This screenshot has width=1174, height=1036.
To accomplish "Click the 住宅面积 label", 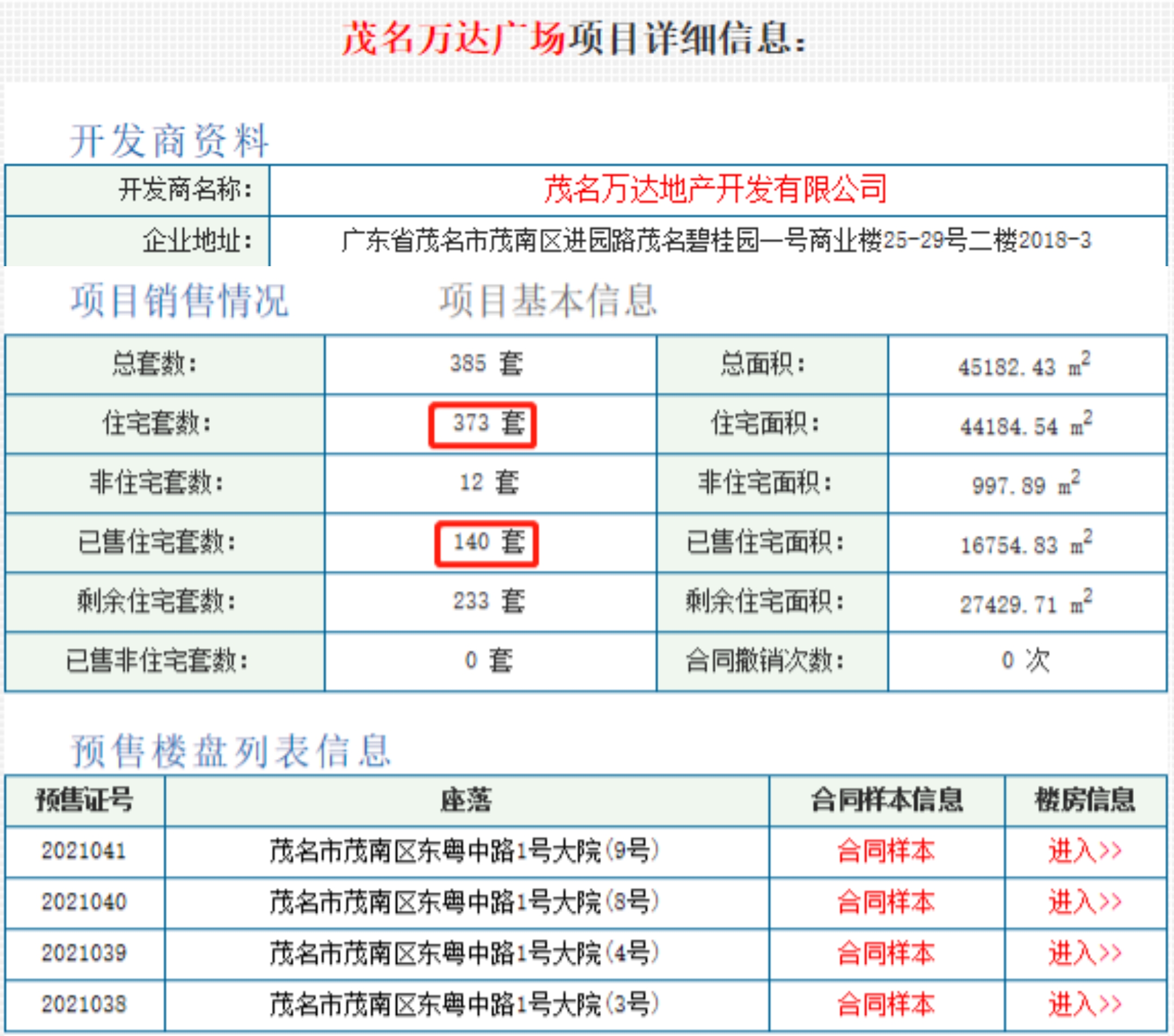I will (x=765, y=424).
